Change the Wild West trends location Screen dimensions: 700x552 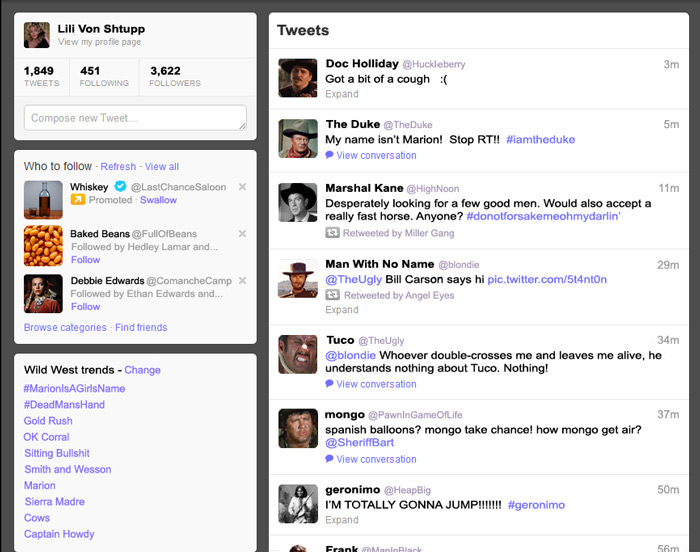click(142, 370)
